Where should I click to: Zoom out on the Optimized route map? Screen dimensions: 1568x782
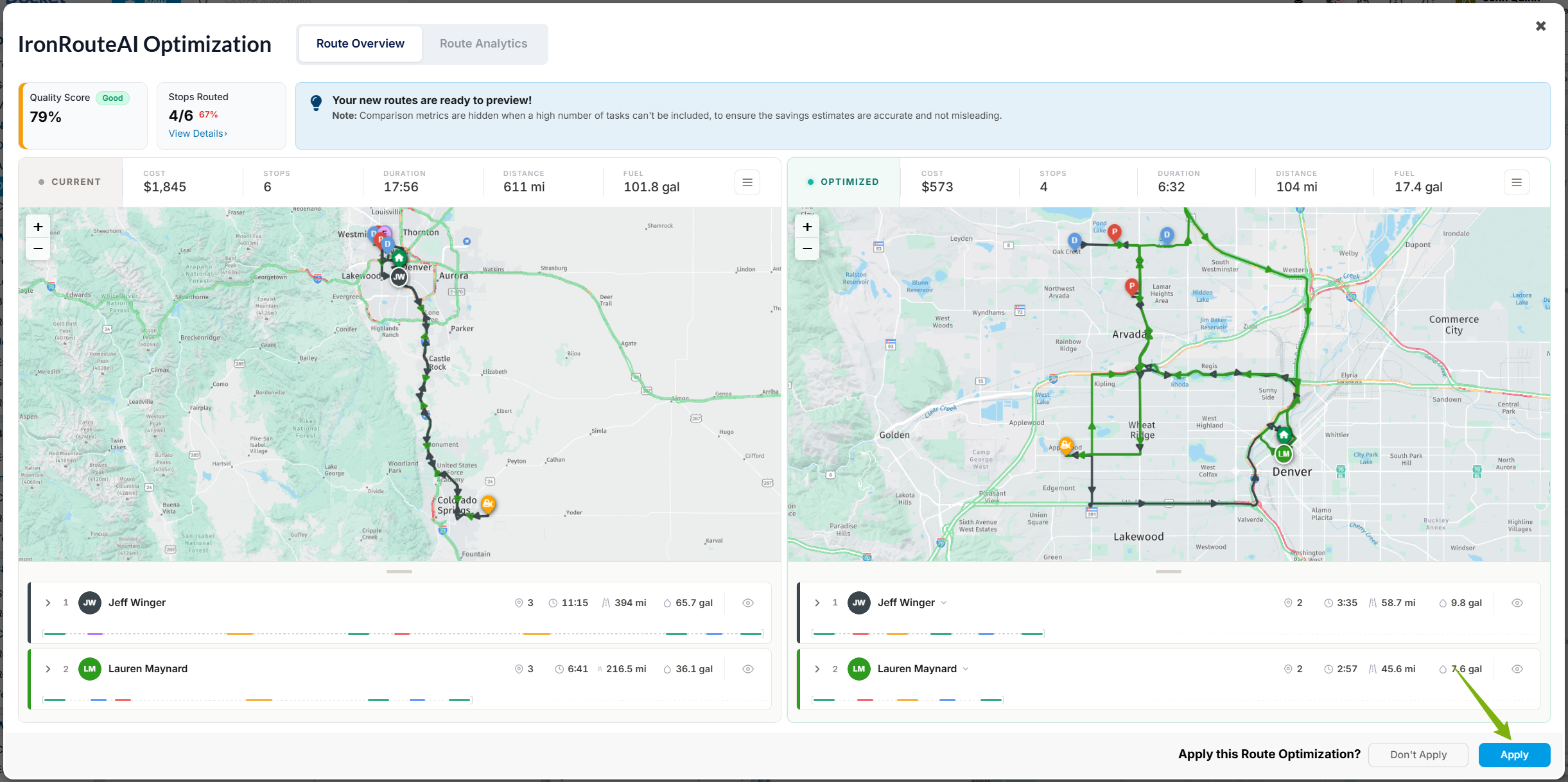point(807,248)
